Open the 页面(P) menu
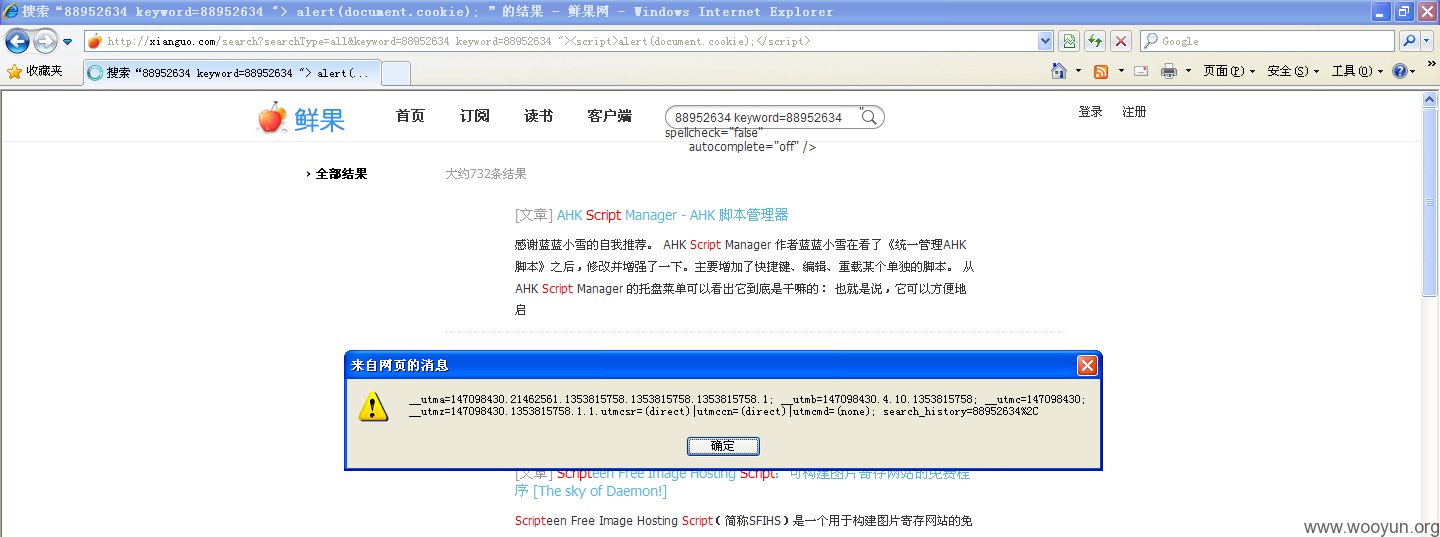This screenshot has height=537, width=1440. click(x=1228, y=71)
